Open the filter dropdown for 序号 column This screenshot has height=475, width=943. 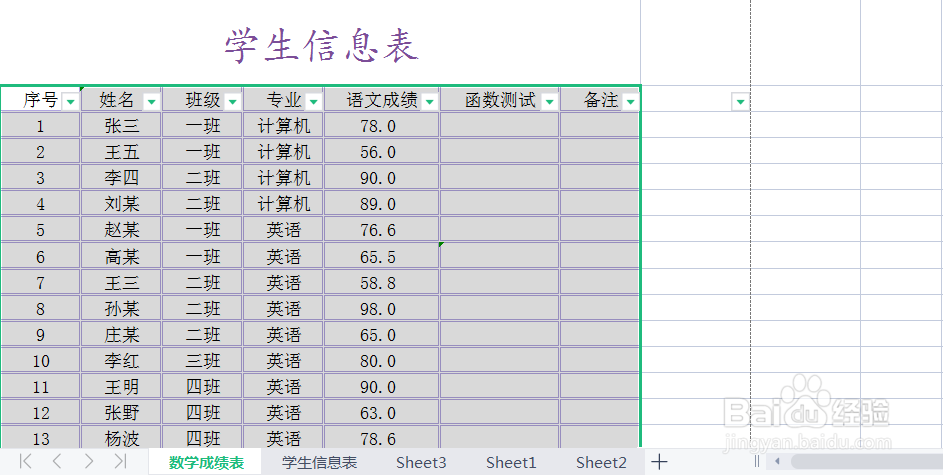[71, 102]
